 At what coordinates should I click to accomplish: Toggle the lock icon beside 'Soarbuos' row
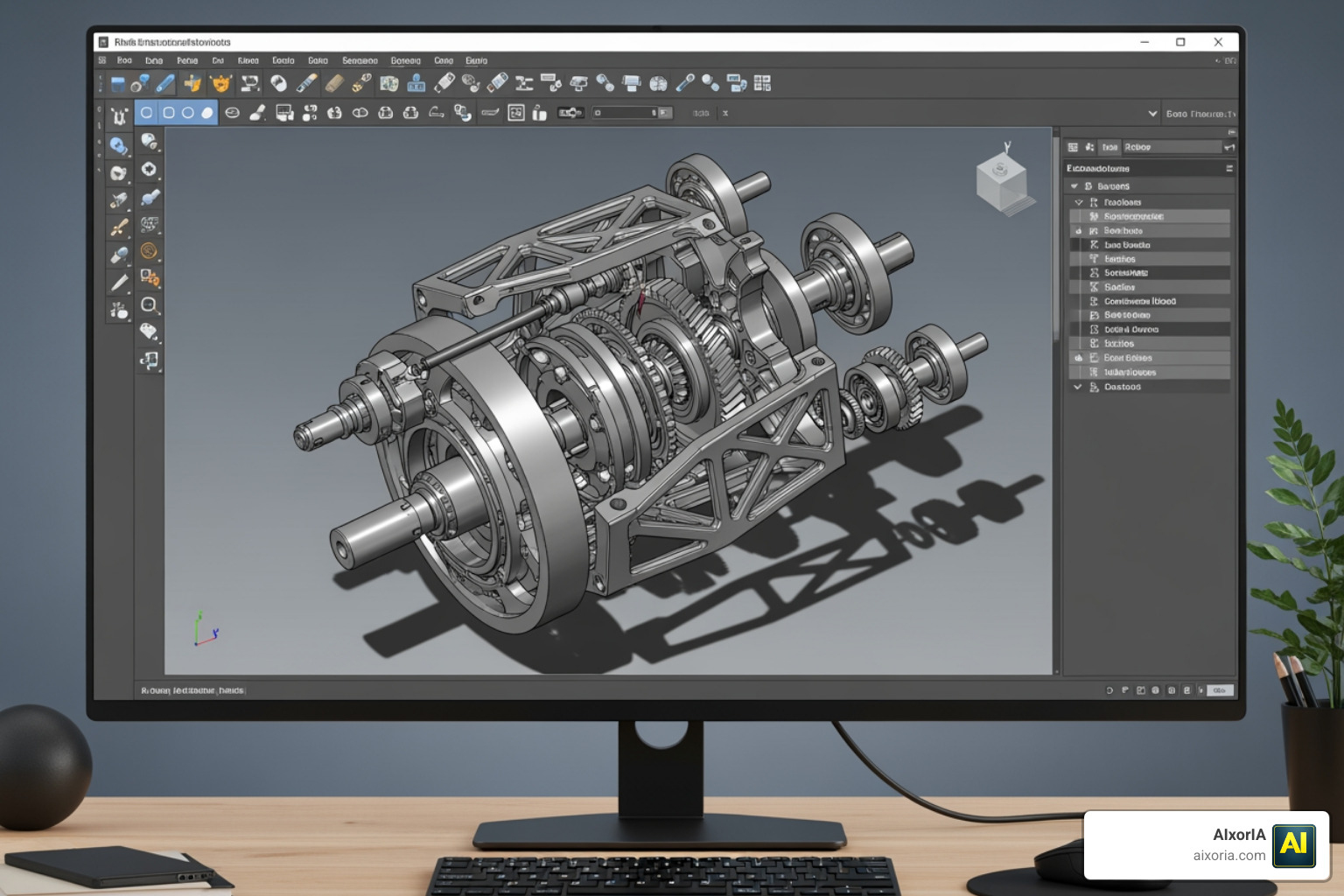pyautogui.click(x=1078, y=231)
